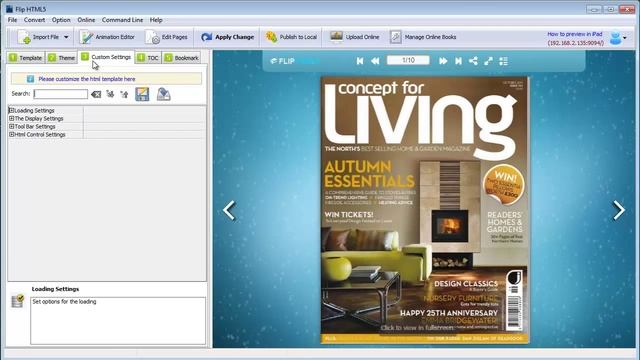This screenshot has width=640, height=360.
Task: Open thumbnails list icon in preview
Action: tap(503, 61)
